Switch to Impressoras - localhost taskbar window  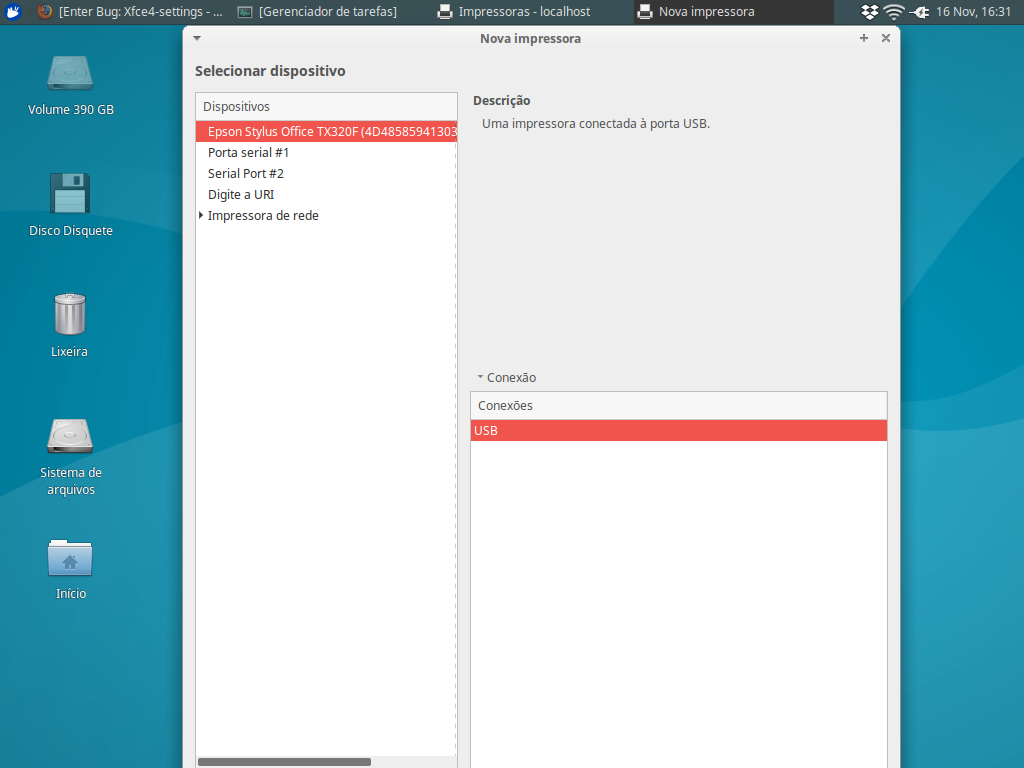[514, 12]
